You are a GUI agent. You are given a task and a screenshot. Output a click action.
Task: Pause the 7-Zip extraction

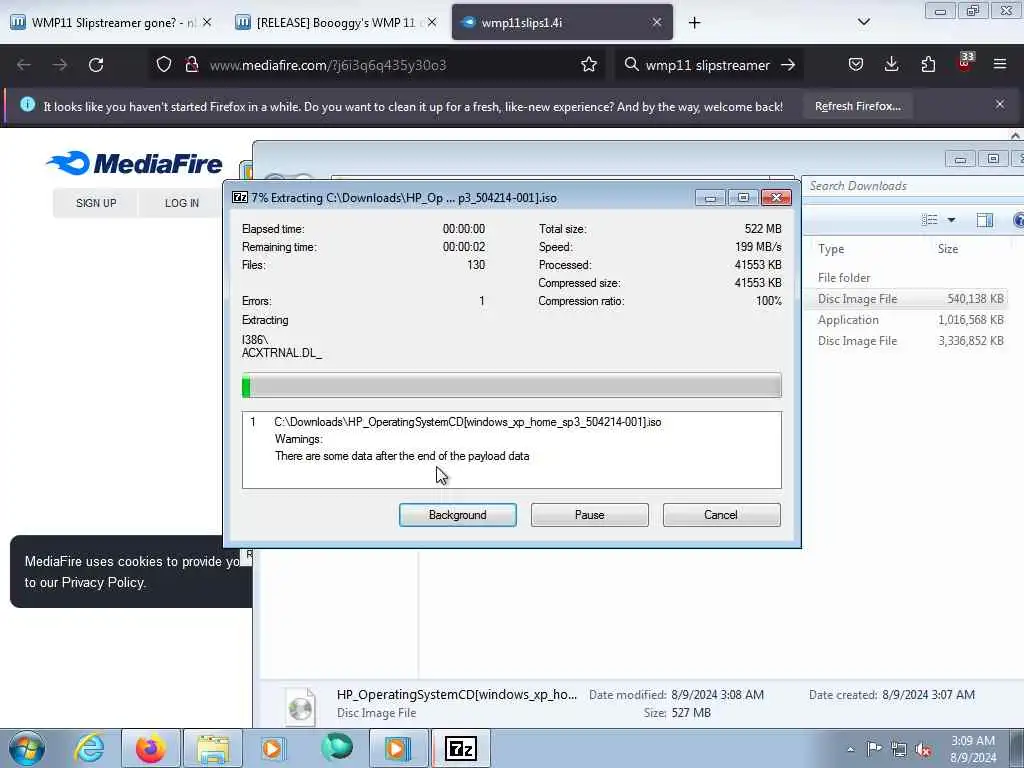(x=589, y=515)
